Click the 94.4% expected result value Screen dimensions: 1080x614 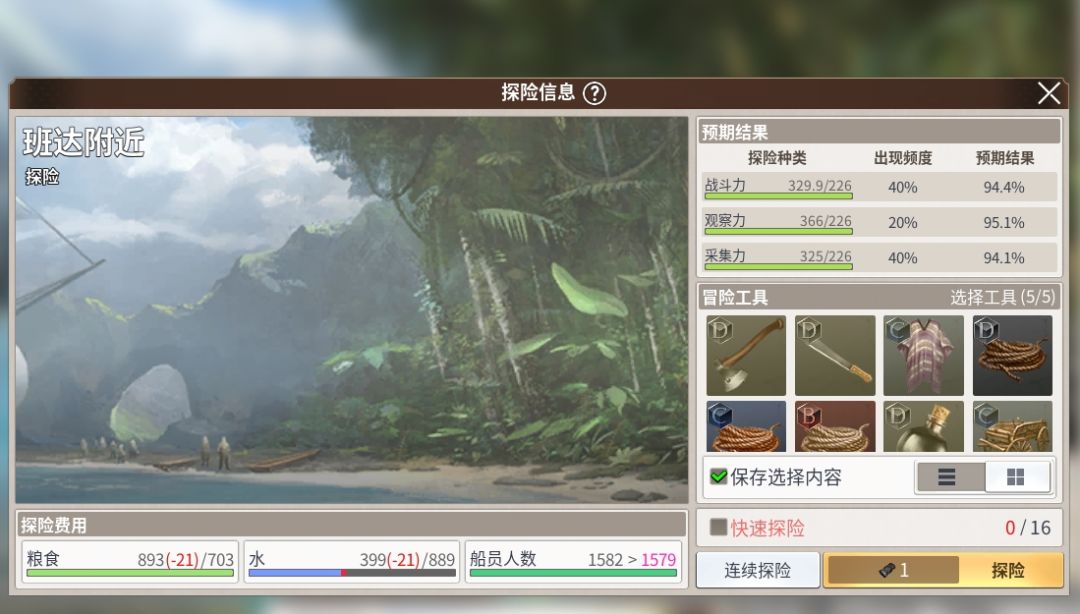pos(1004,187)
